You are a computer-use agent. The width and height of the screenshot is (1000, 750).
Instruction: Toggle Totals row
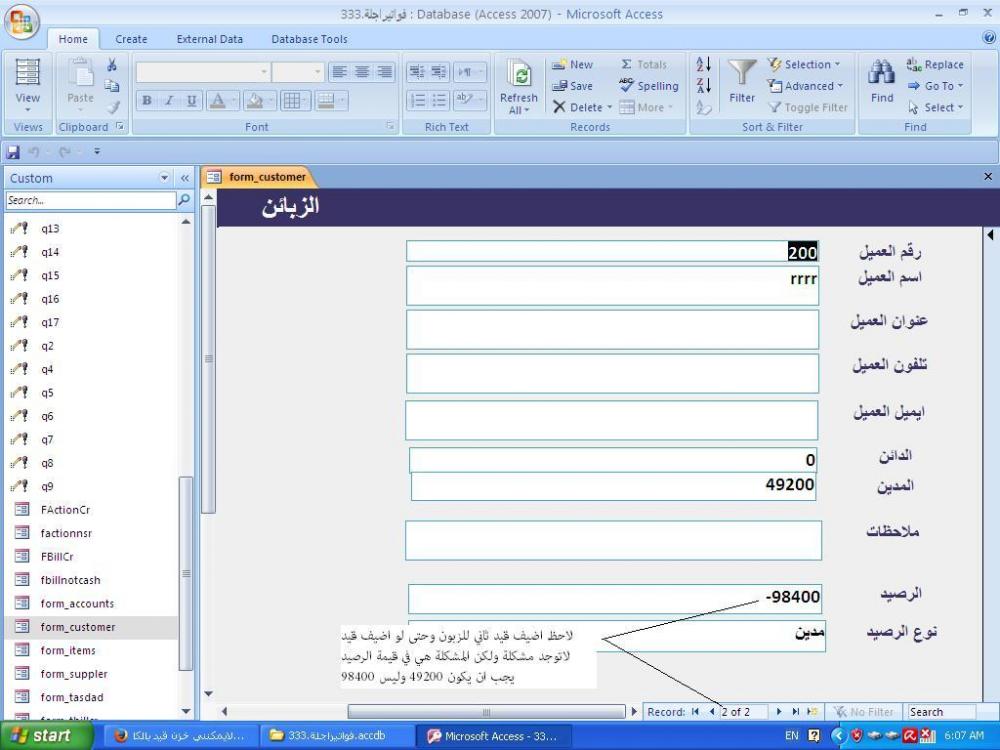pos(643,64)
